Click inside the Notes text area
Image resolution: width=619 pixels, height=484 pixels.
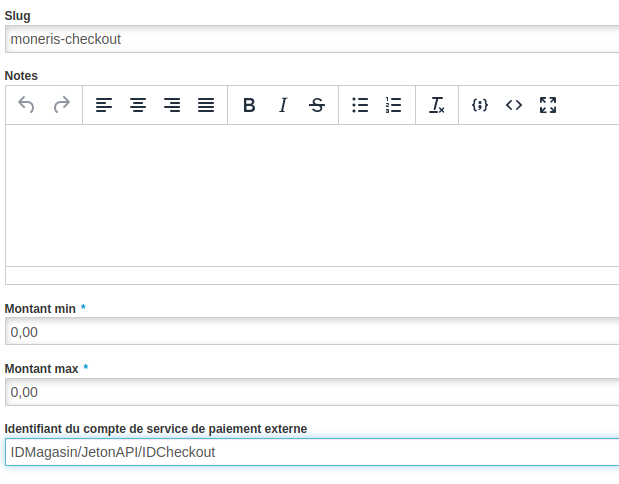310,195
